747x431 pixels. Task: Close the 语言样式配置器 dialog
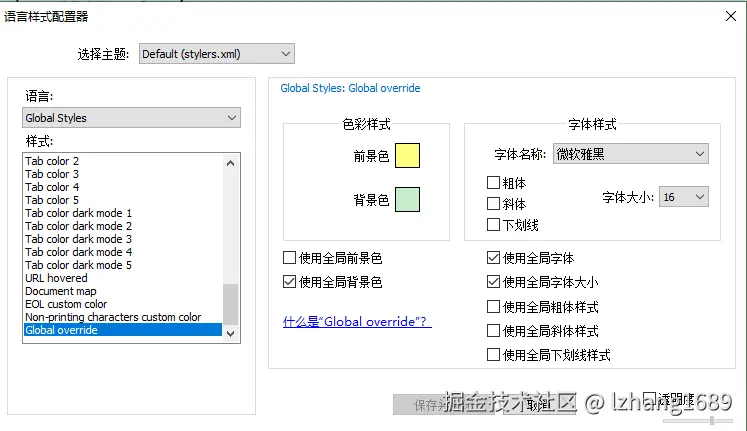(731, 16)
